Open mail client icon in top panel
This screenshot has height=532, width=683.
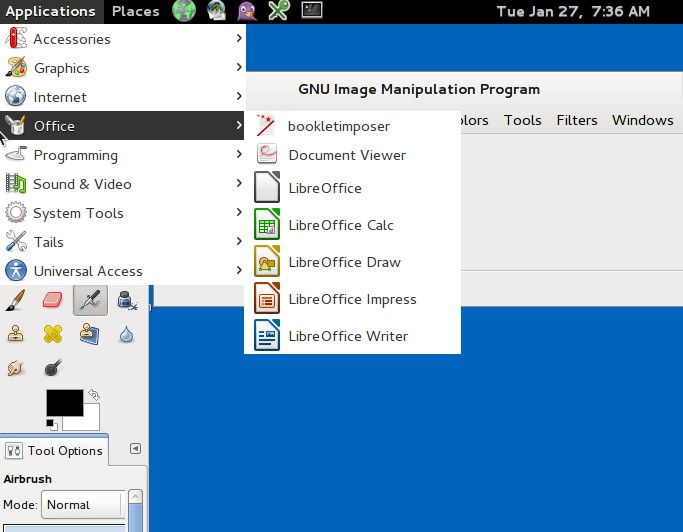pyautogui.click(x=216, y=11)
